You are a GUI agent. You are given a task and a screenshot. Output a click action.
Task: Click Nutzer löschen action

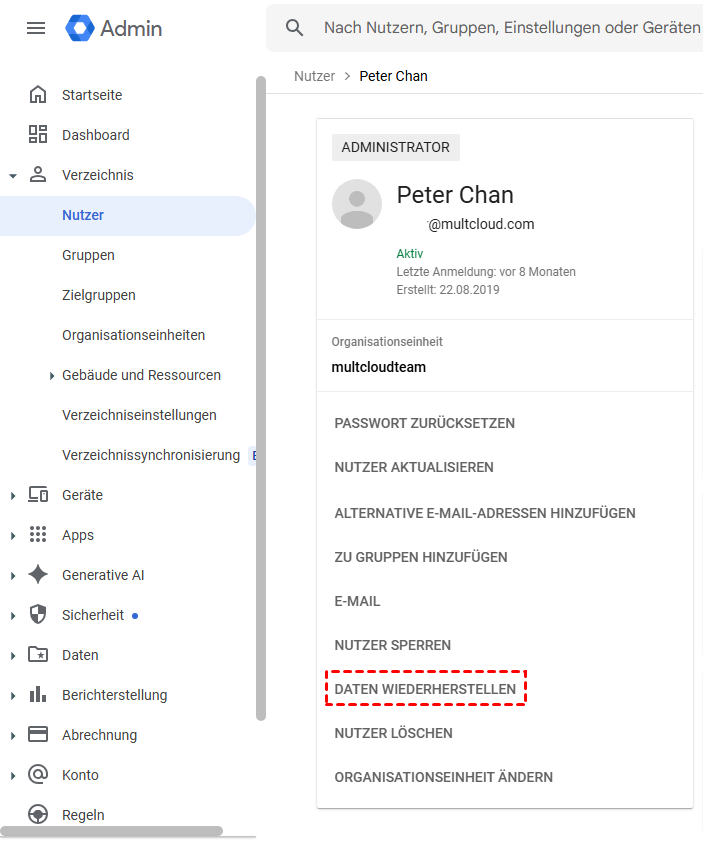coord(393,733)
